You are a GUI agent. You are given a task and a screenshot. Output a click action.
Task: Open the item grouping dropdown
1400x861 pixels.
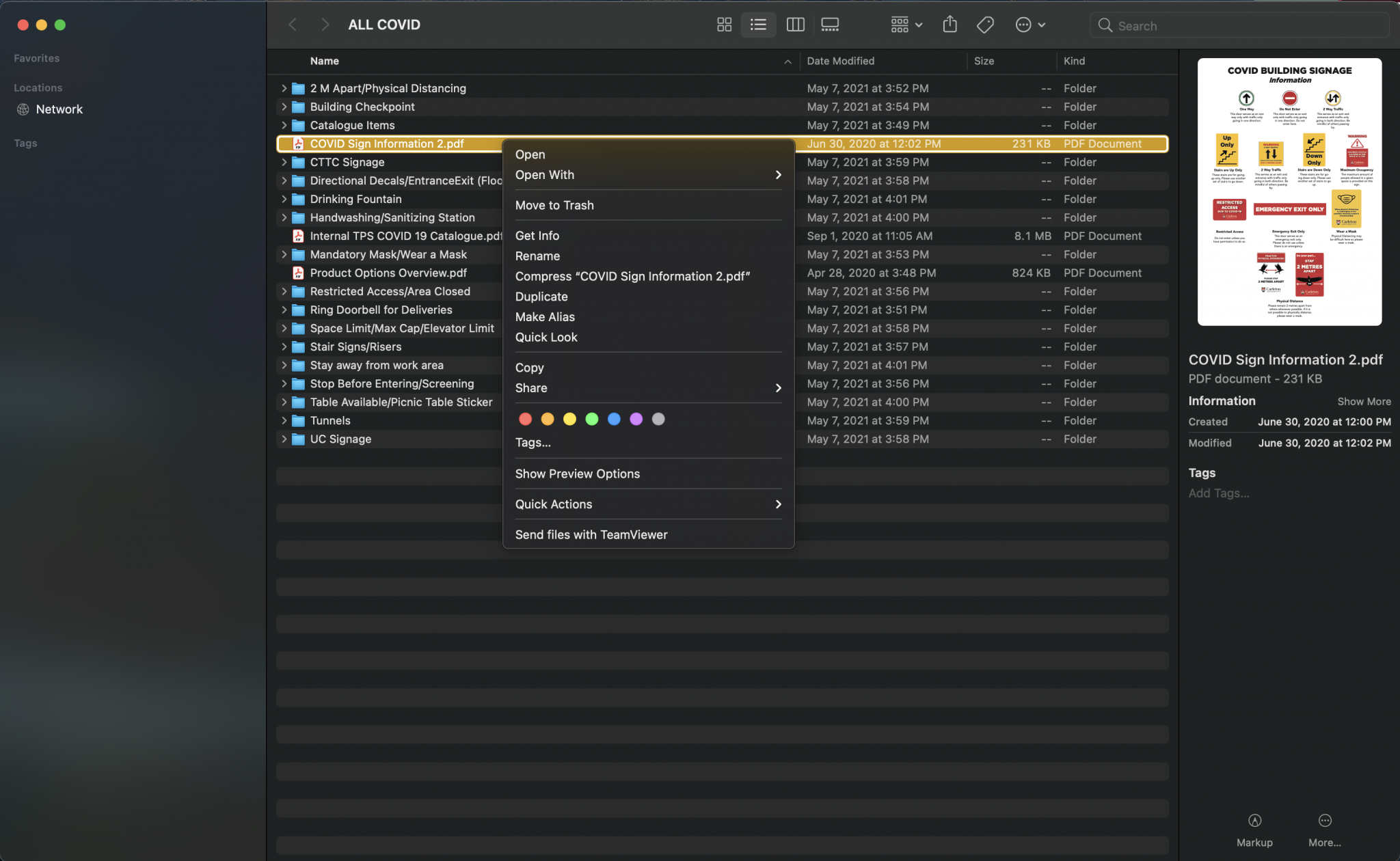tap(905, 25)
